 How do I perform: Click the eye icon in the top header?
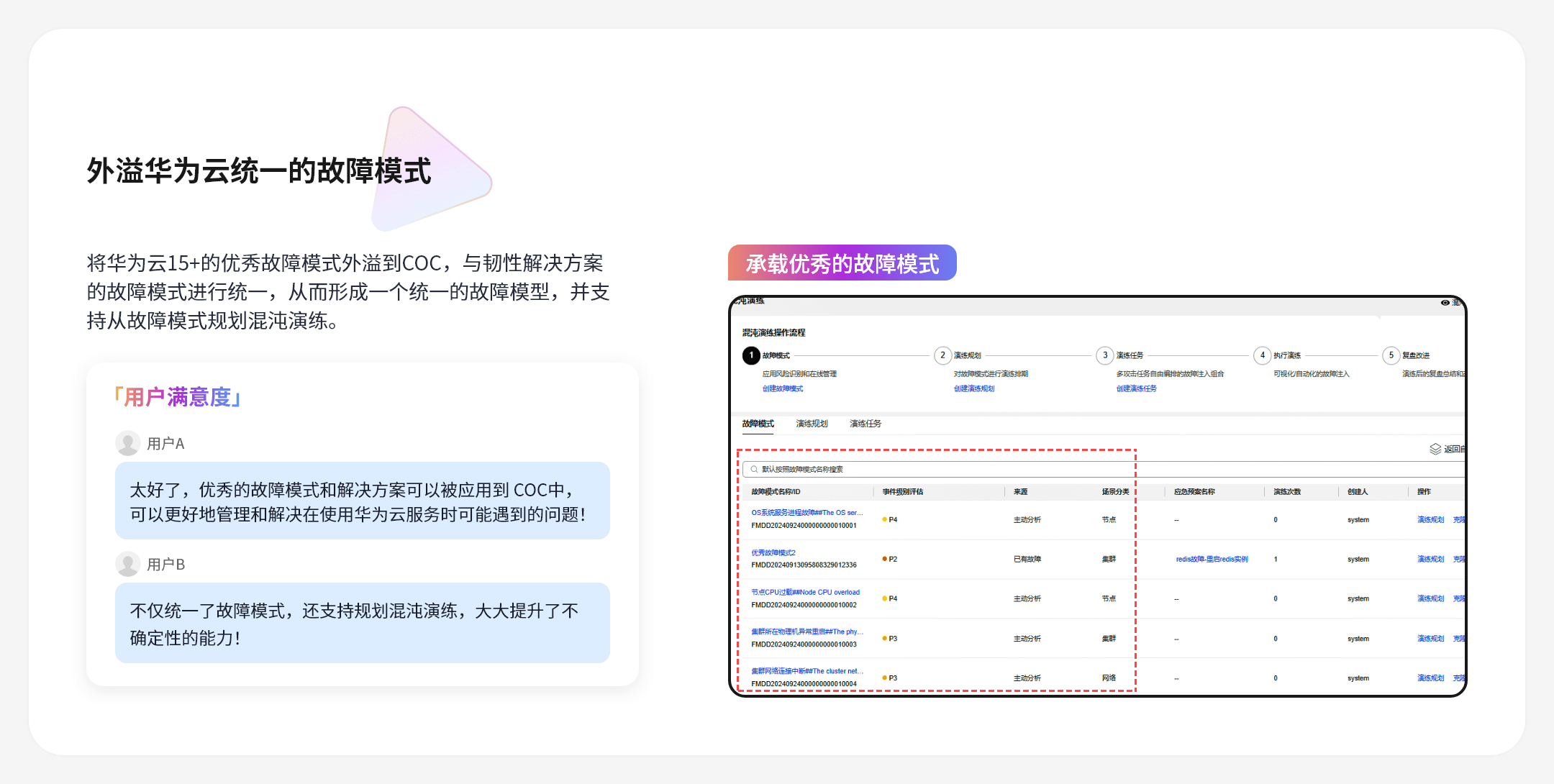coord(1445,303)
